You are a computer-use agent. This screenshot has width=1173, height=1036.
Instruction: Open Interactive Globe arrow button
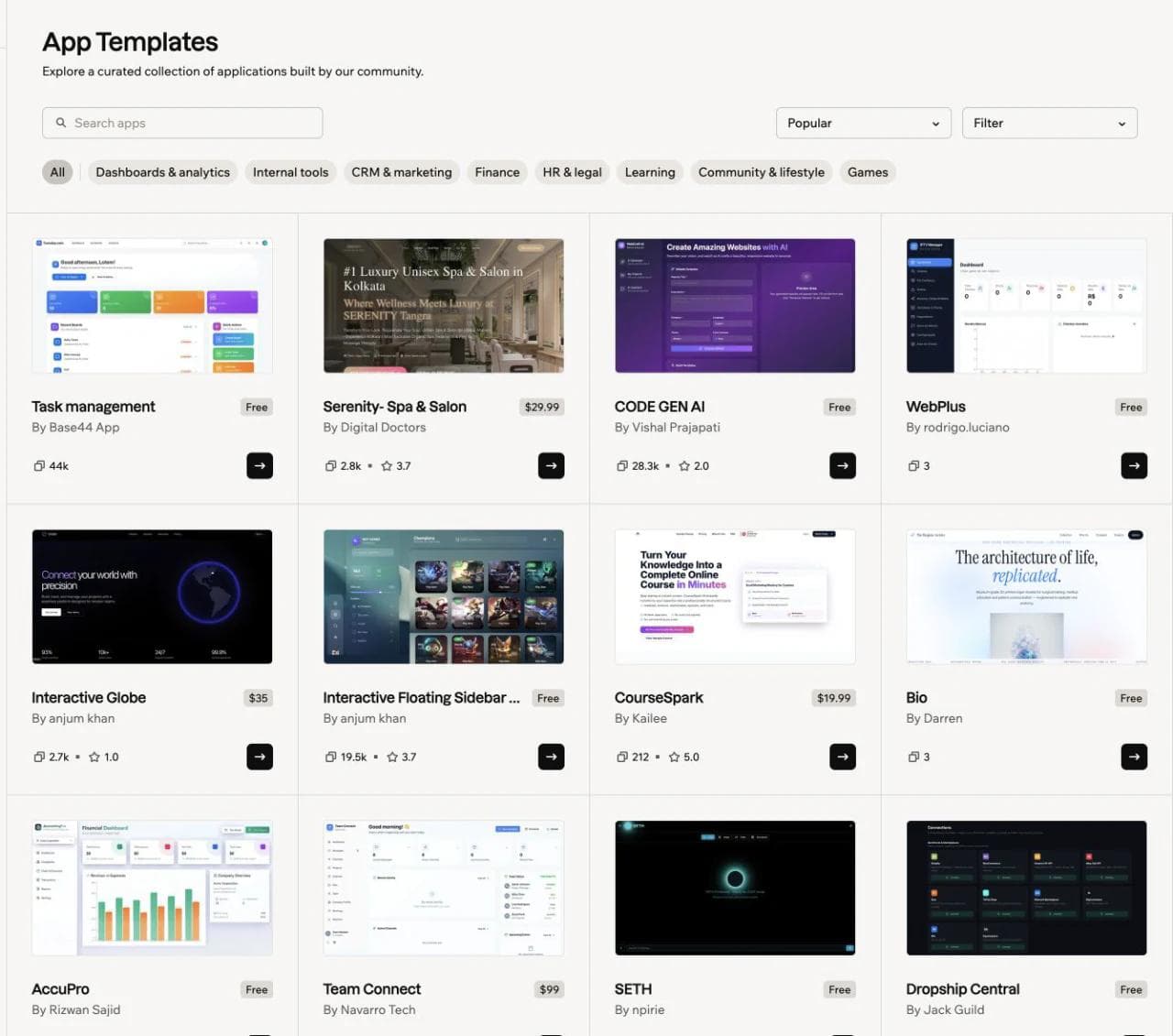[x=259, y=757]
